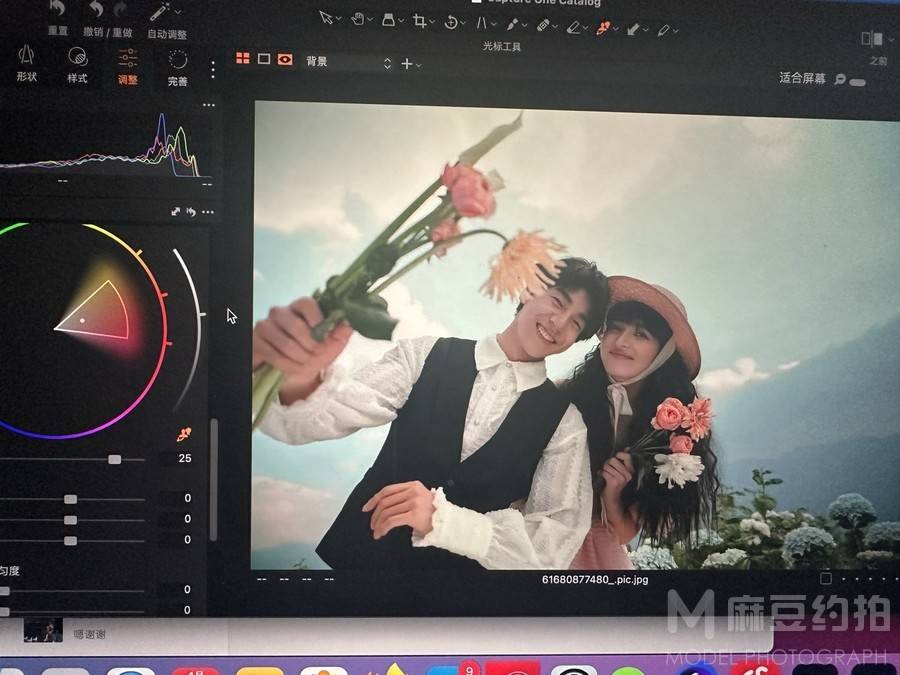Activate the orange skin tone picker tool
This screenshot has height=675, width=900.
(x=603, y=28)
